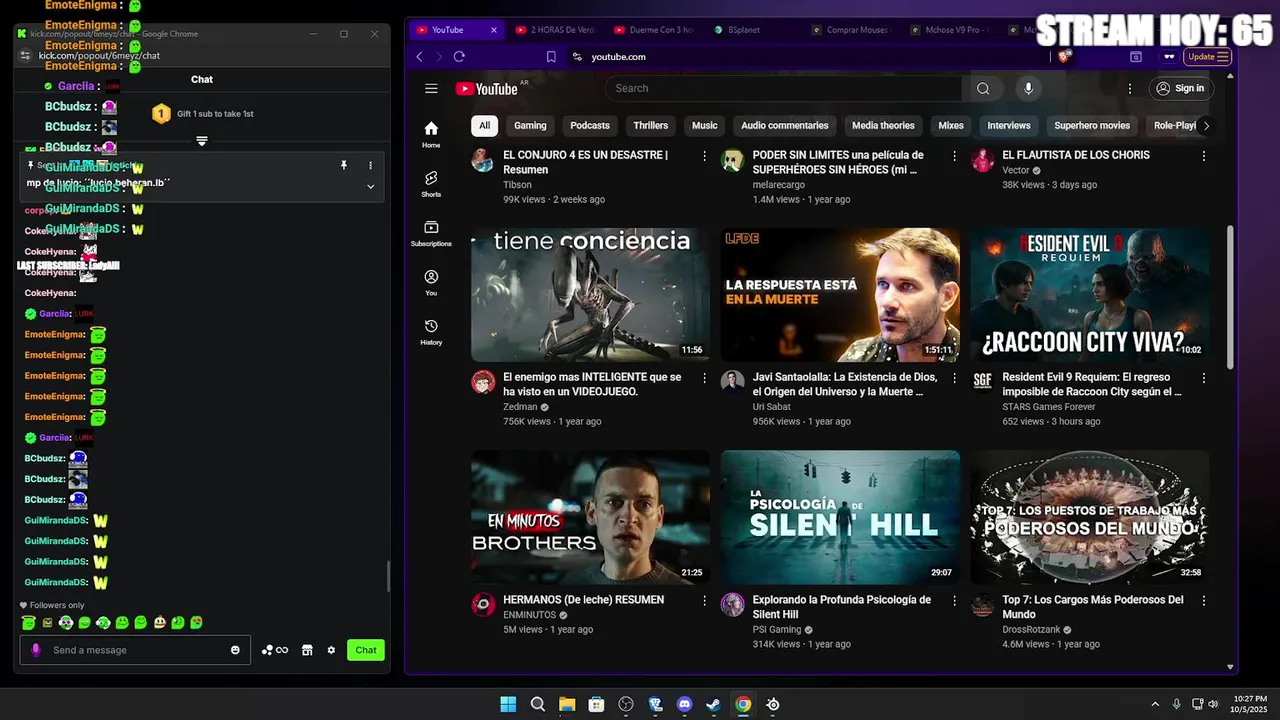Screen dimensions: 1280x720
Task: Open the emoji picker in Kick chat input
Action: click(x=235, y=650)
